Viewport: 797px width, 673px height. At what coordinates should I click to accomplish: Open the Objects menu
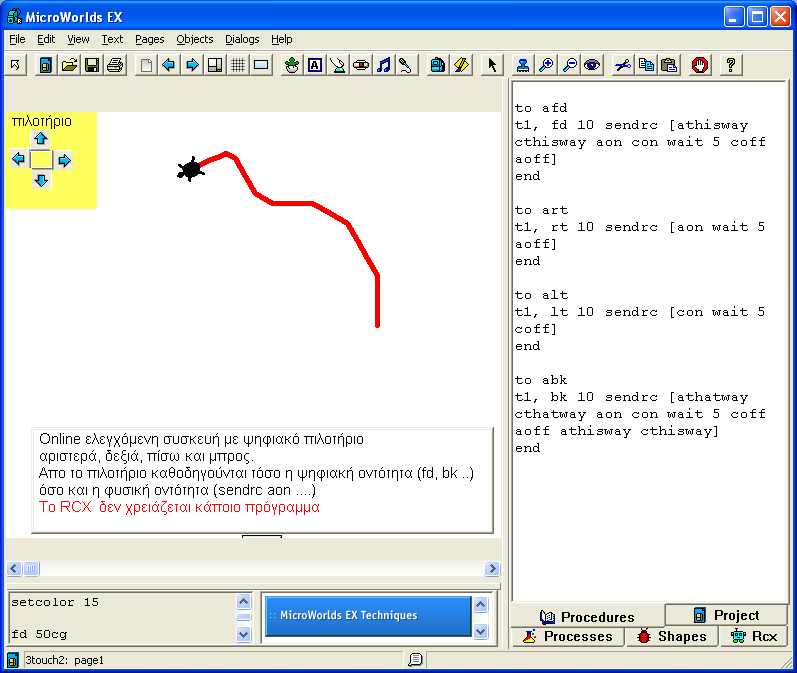pyautogui.click(x=195, y=39)
